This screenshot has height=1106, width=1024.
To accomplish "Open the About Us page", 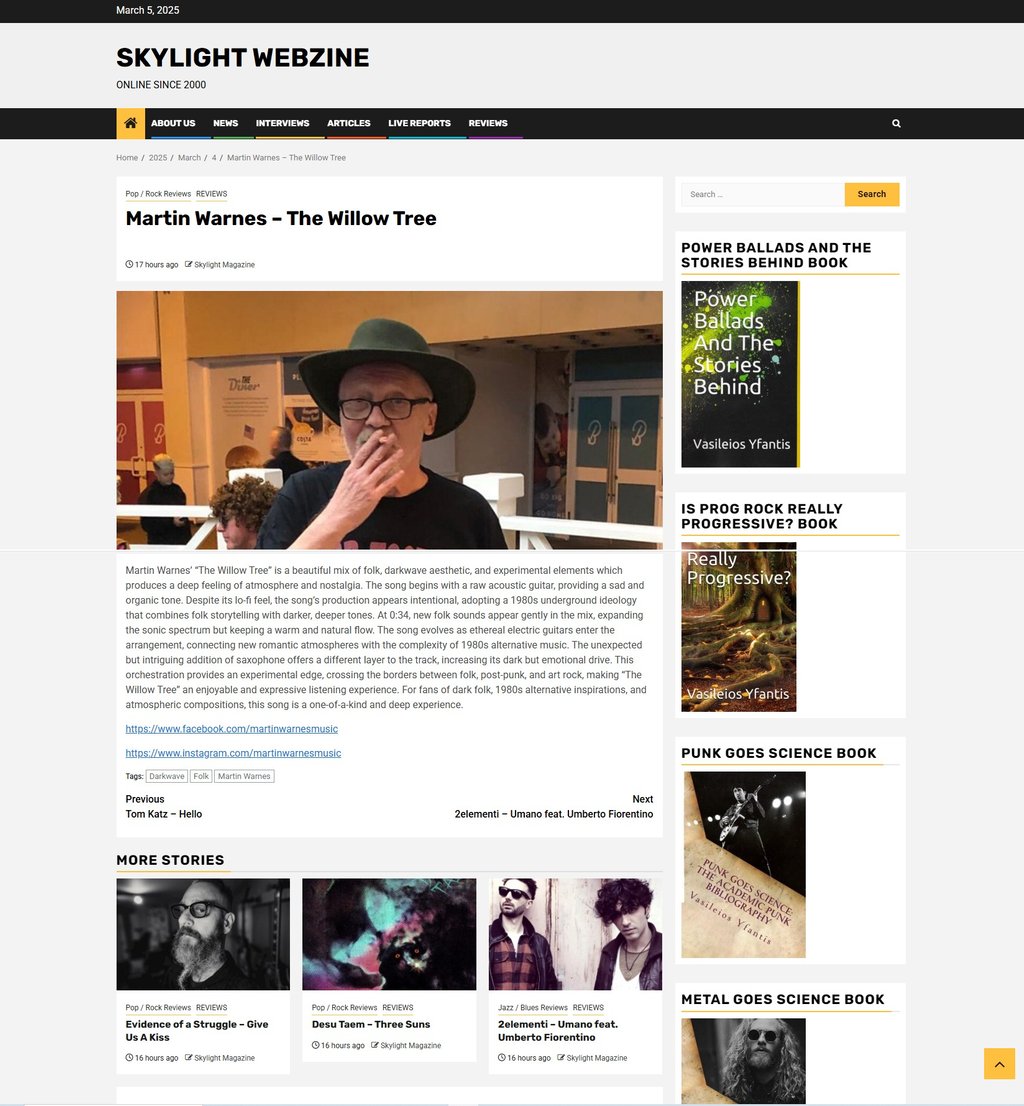I will 173,123.
